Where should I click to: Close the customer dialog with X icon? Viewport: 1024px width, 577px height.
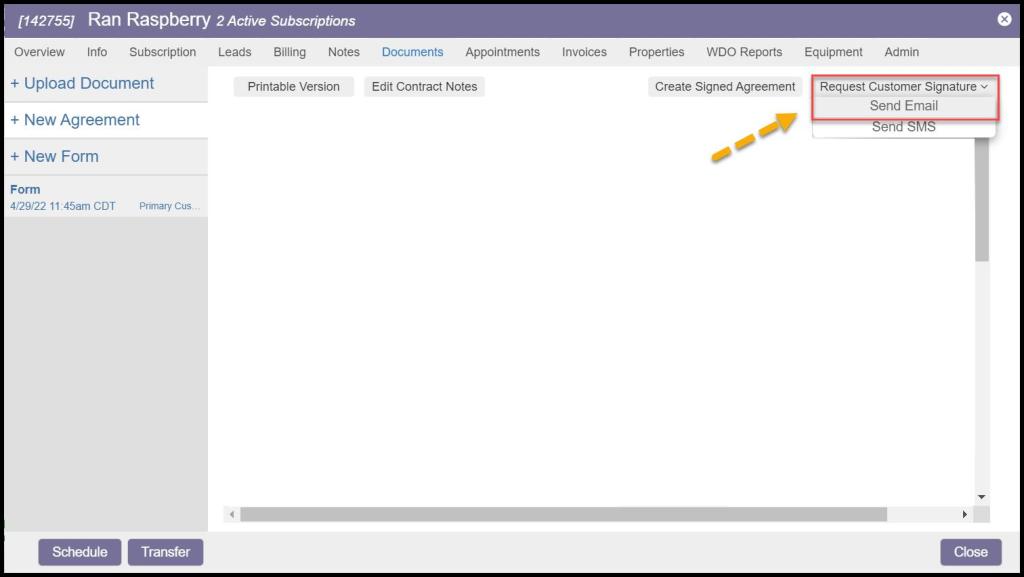point(1004,19)
